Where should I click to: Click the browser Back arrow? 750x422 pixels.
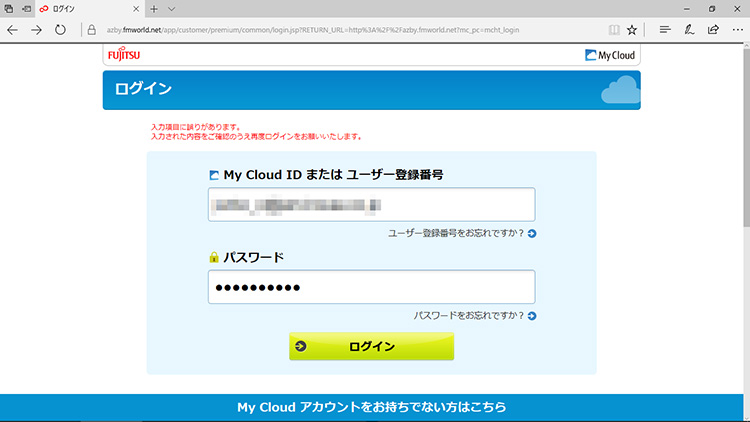[x=12, y=30]
